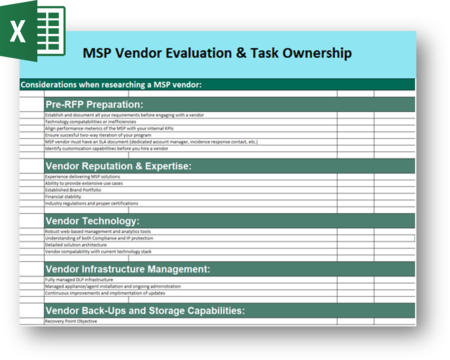The image size is (450, 360).
Task: Click the 'Establish and document all your requirements' cell
Action: [191, 115]
